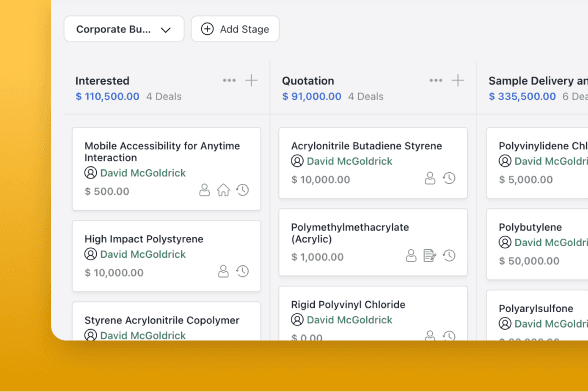Open the Interested stage three-dots menu

tap(229, 80)
